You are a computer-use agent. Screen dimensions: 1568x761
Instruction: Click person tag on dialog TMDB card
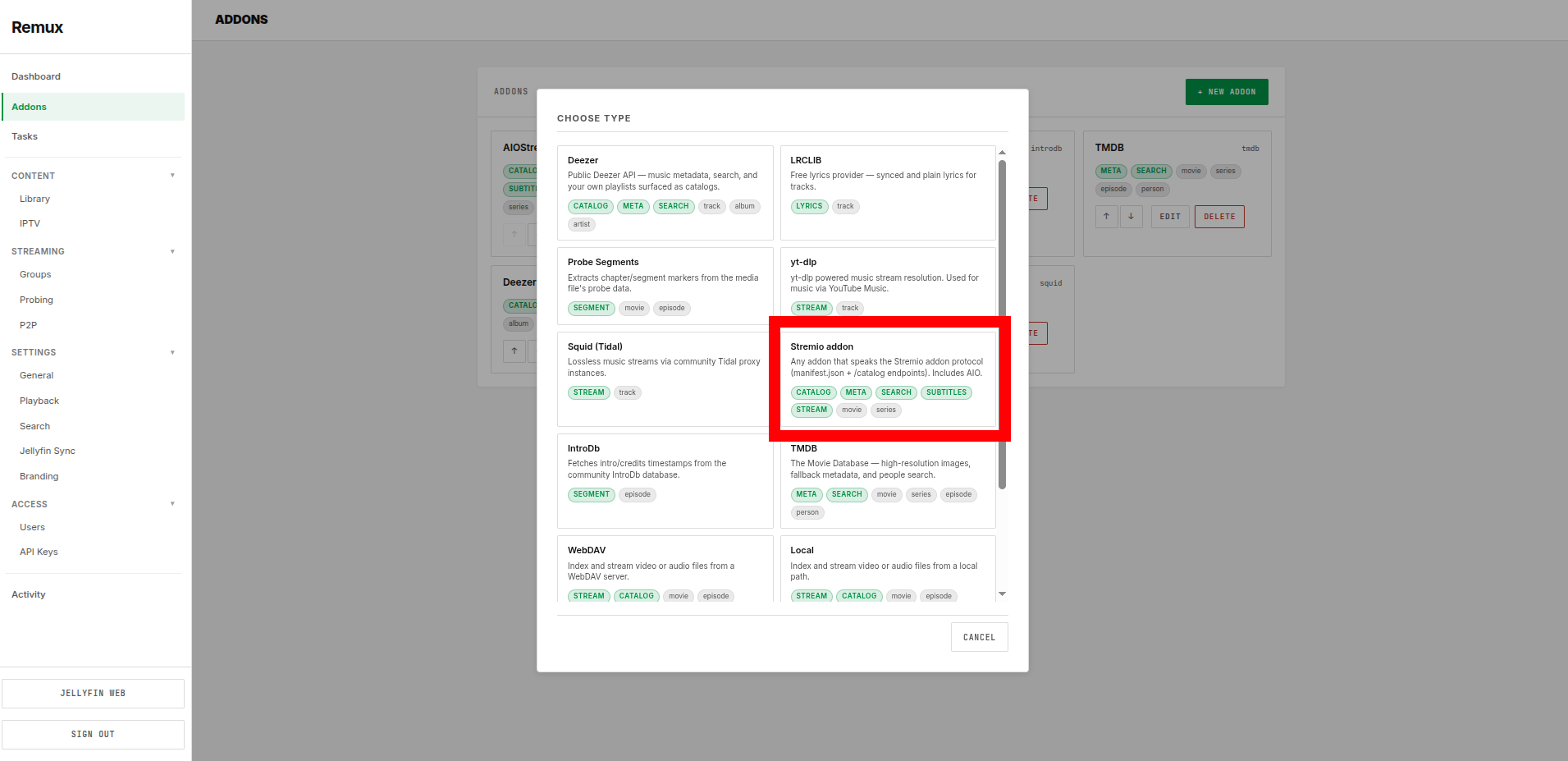click(807, 512)
